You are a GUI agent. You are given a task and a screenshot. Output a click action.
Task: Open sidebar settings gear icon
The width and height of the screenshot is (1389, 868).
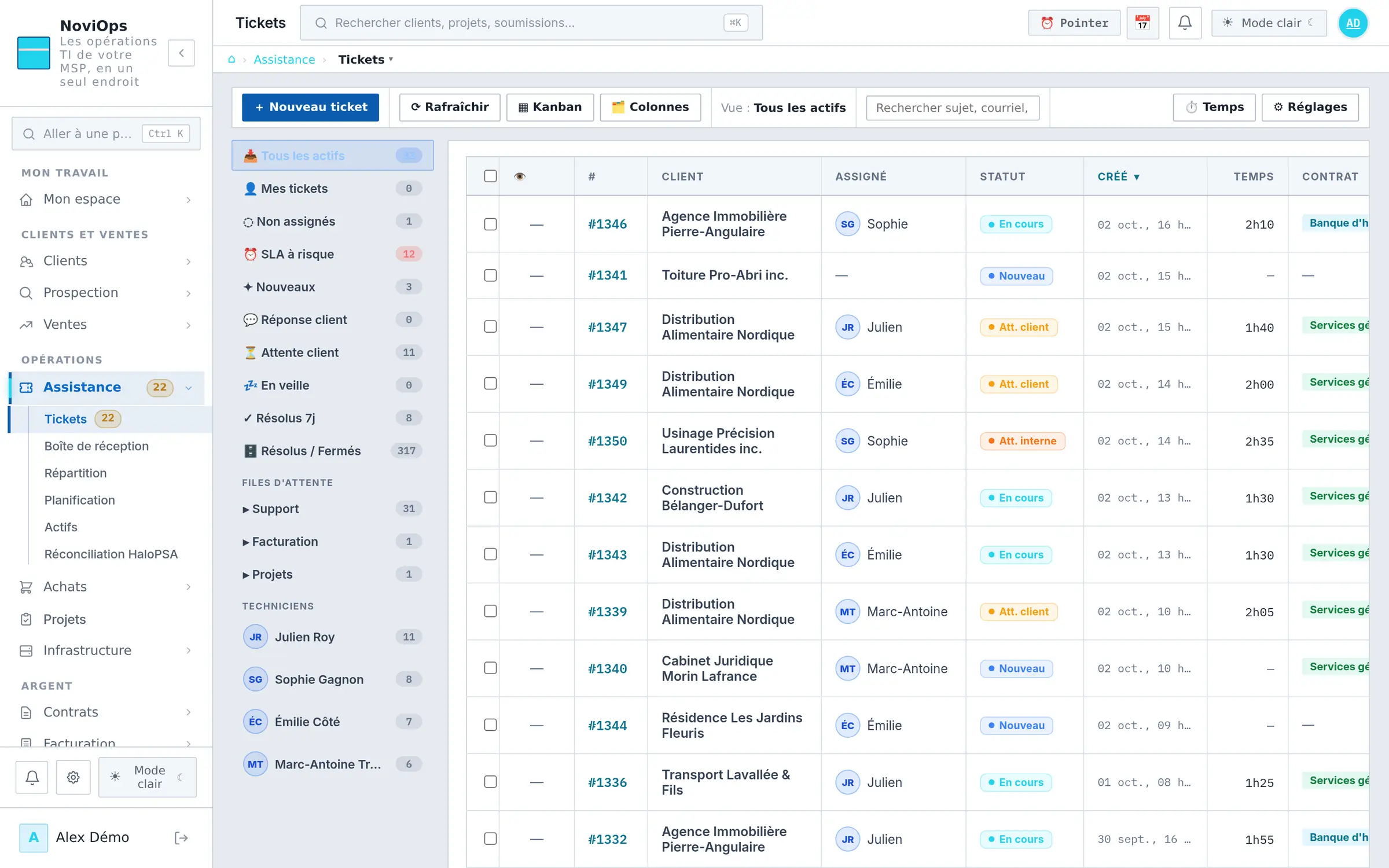tap(73, 777)
